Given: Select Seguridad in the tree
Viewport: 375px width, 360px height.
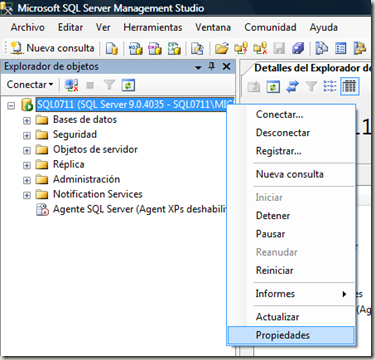Looking at the screenshot, I should [x=75, y=134].
